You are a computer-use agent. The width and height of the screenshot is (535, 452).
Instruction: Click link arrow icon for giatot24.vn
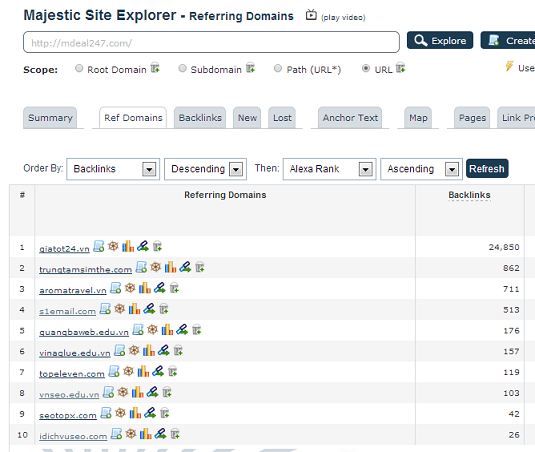click(x=143, y=246)
